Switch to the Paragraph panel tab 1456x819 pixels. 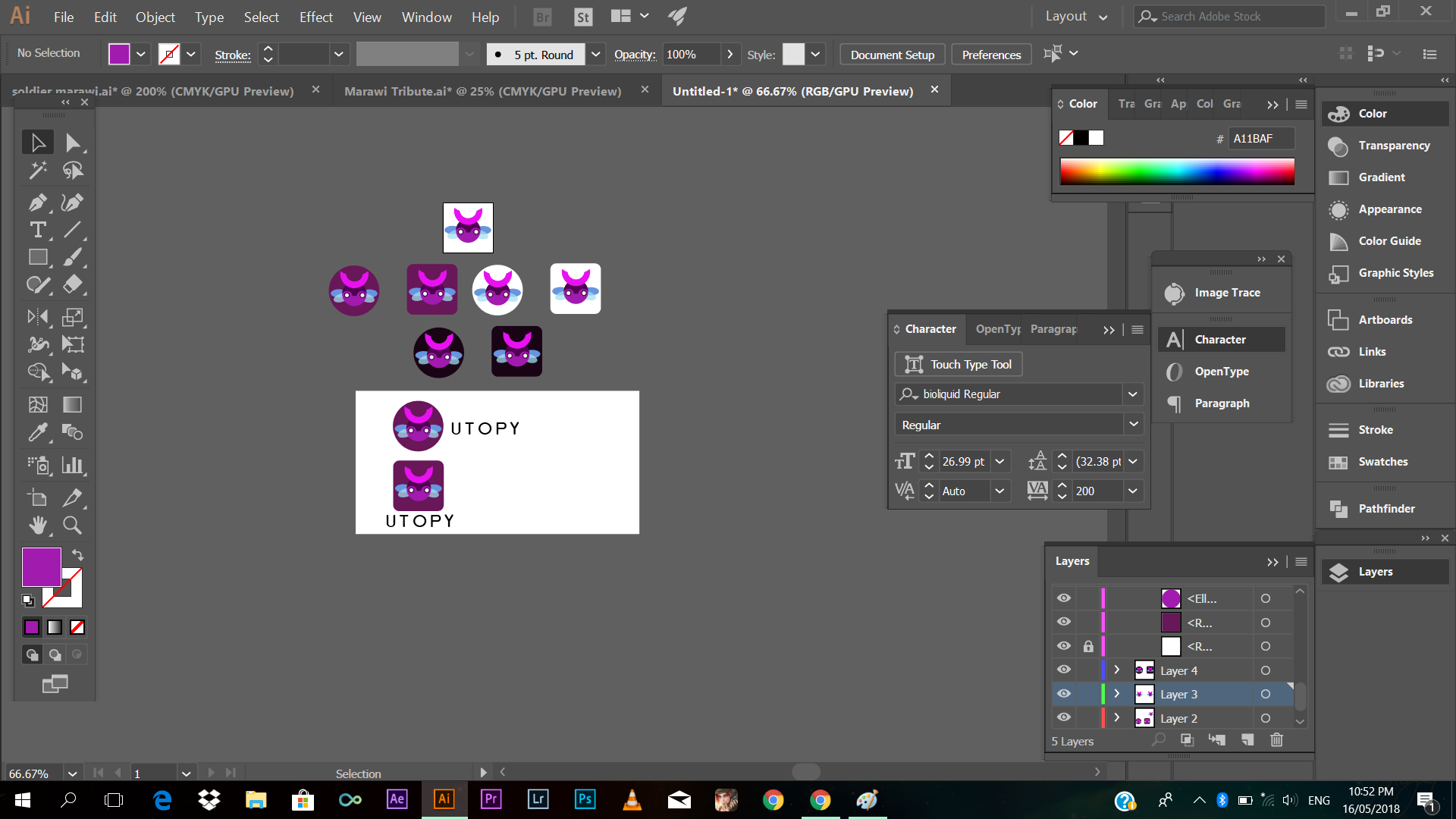tap(1053, 329)
